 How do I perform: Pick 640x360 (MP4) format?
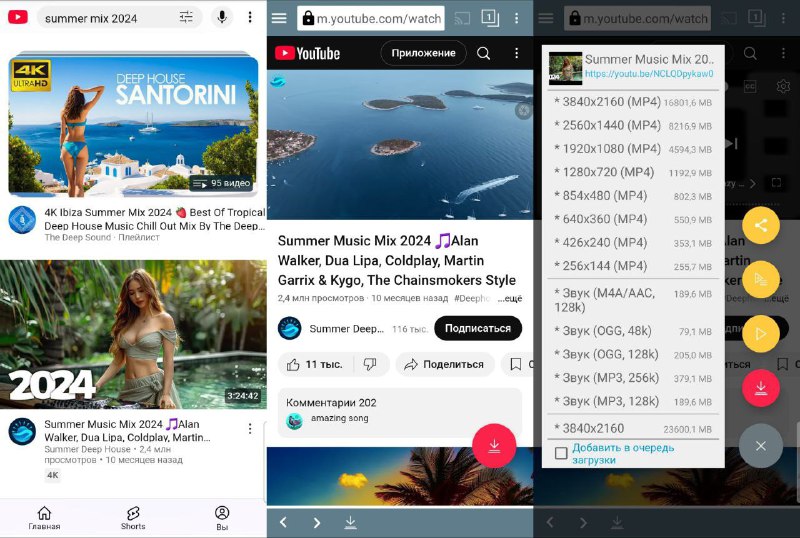coord(633,219)
